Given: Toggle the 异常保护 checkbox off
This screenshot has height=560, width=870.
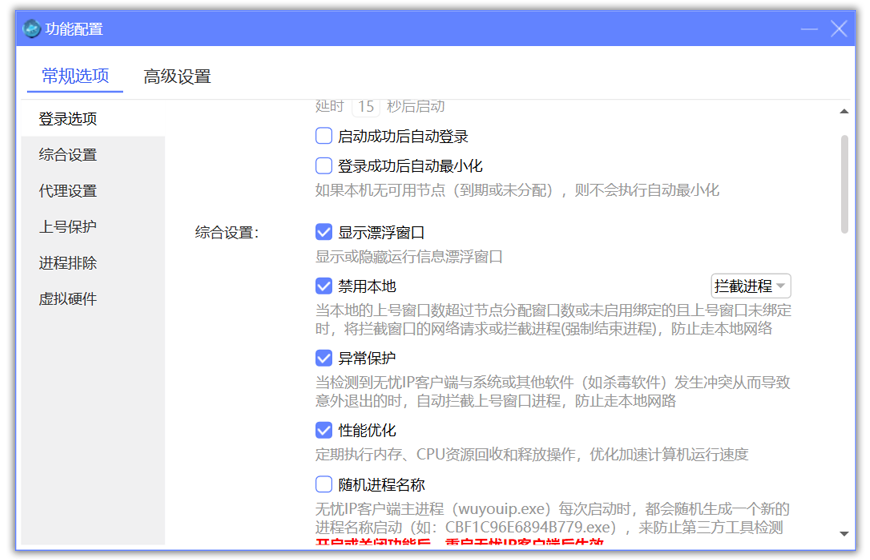Looking at the screenshot, I should 324,358.
